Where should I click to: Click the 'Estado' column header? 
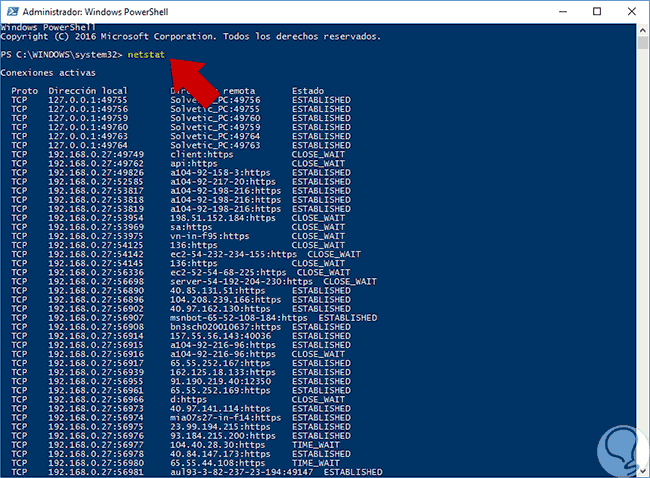[x=308, y=91]
